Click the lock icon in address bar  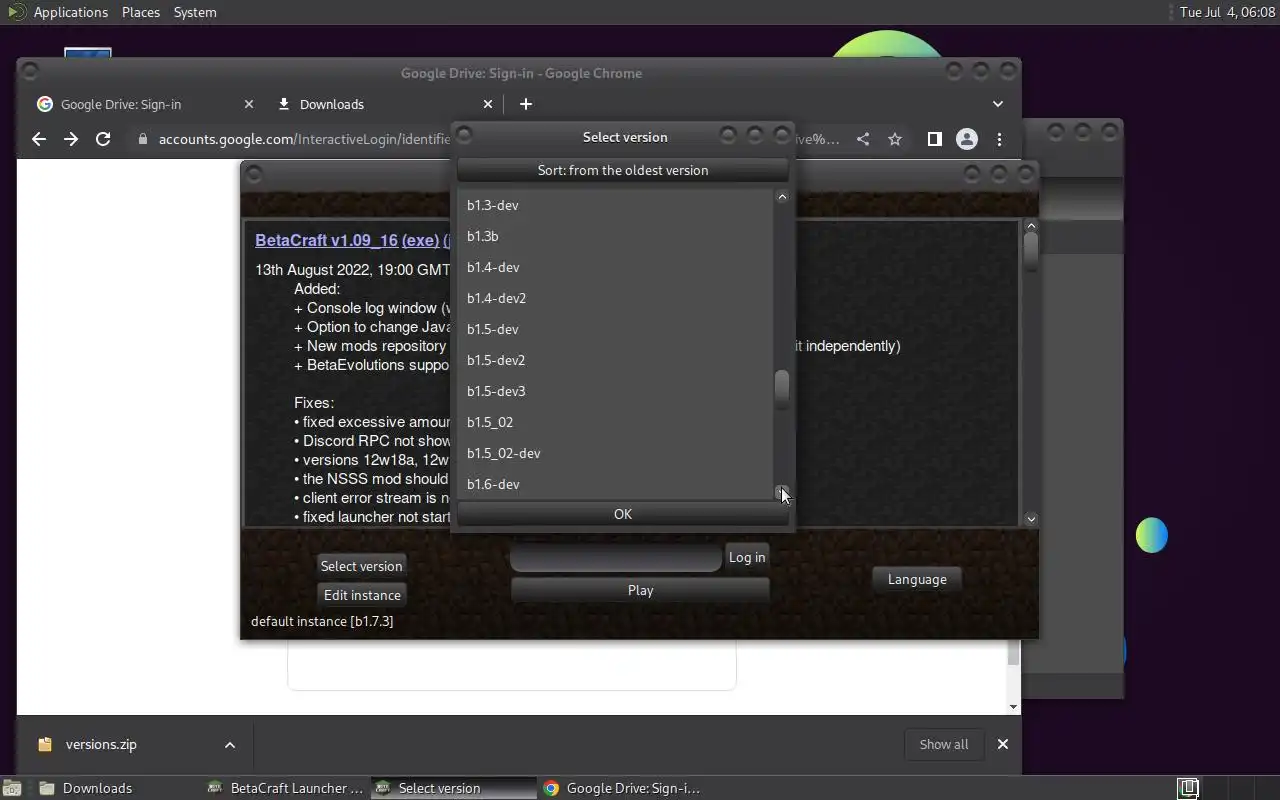click(x=142, y=139)
